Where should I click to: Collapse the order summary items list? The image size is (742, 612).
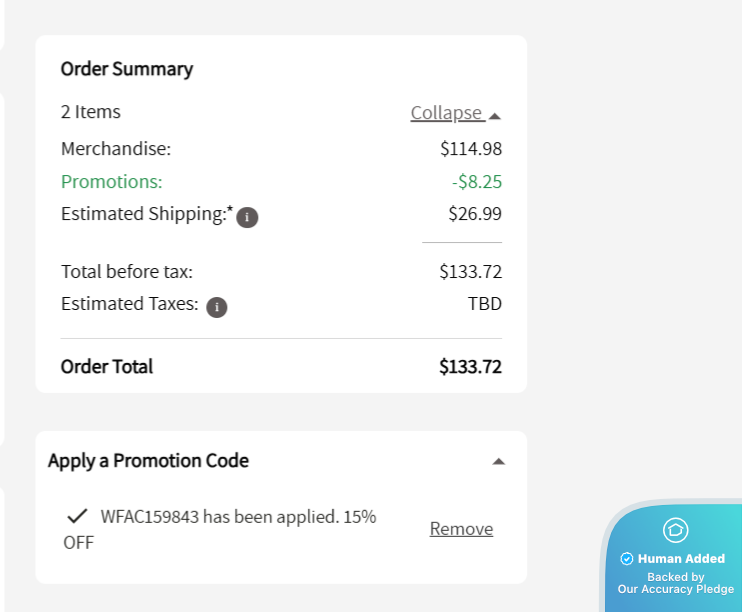click(x=455, y=113)
